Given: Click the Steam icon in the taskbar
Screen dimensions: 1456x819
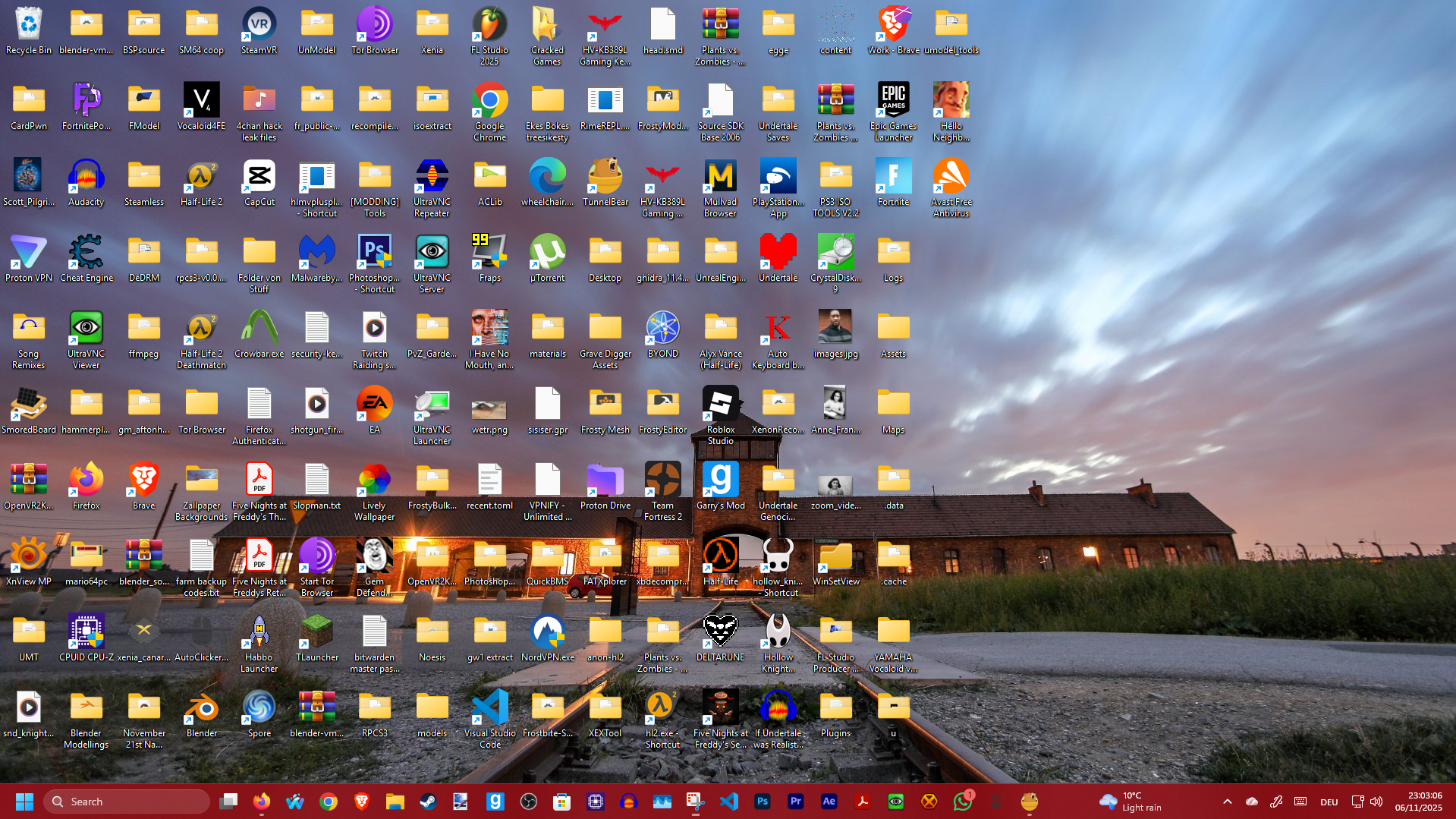Looking at the screenshot, I should pyautogui.click(x=428, y=802).
